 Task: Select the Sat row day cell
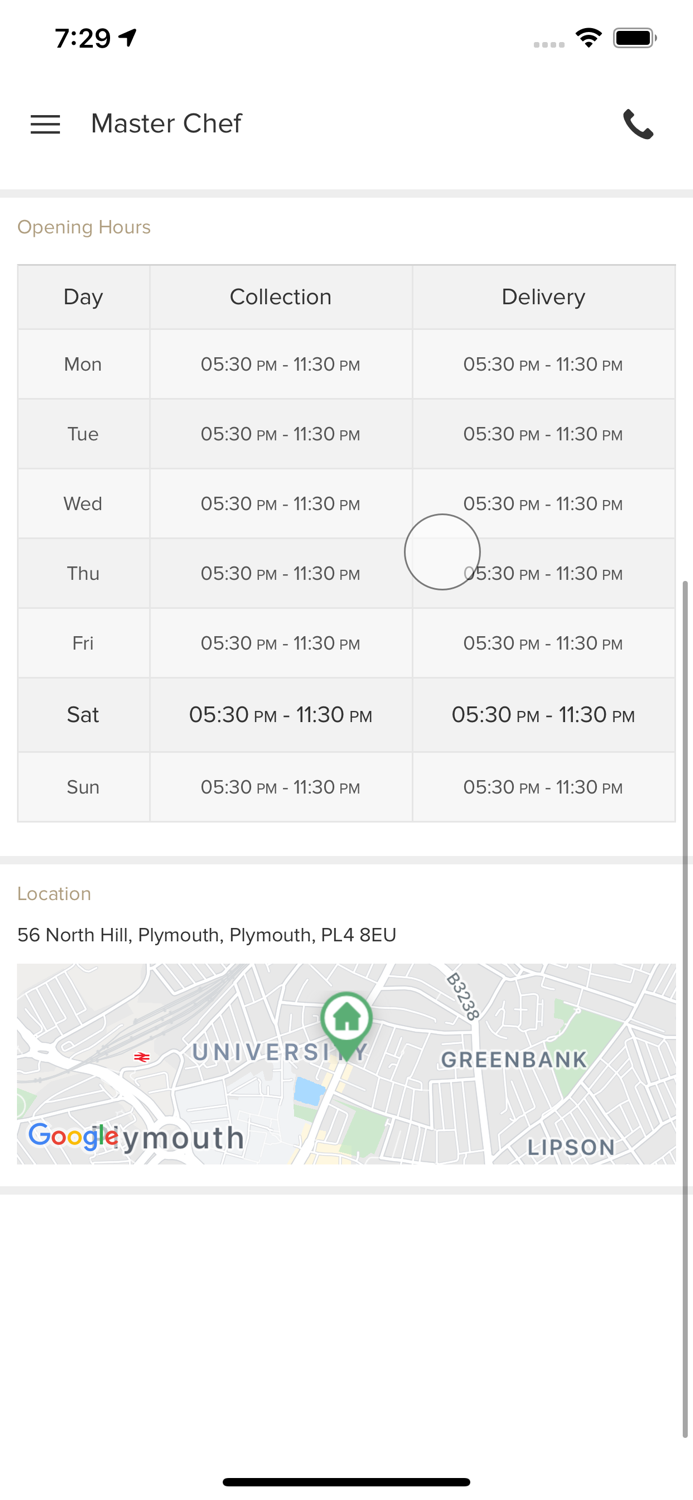83,715
